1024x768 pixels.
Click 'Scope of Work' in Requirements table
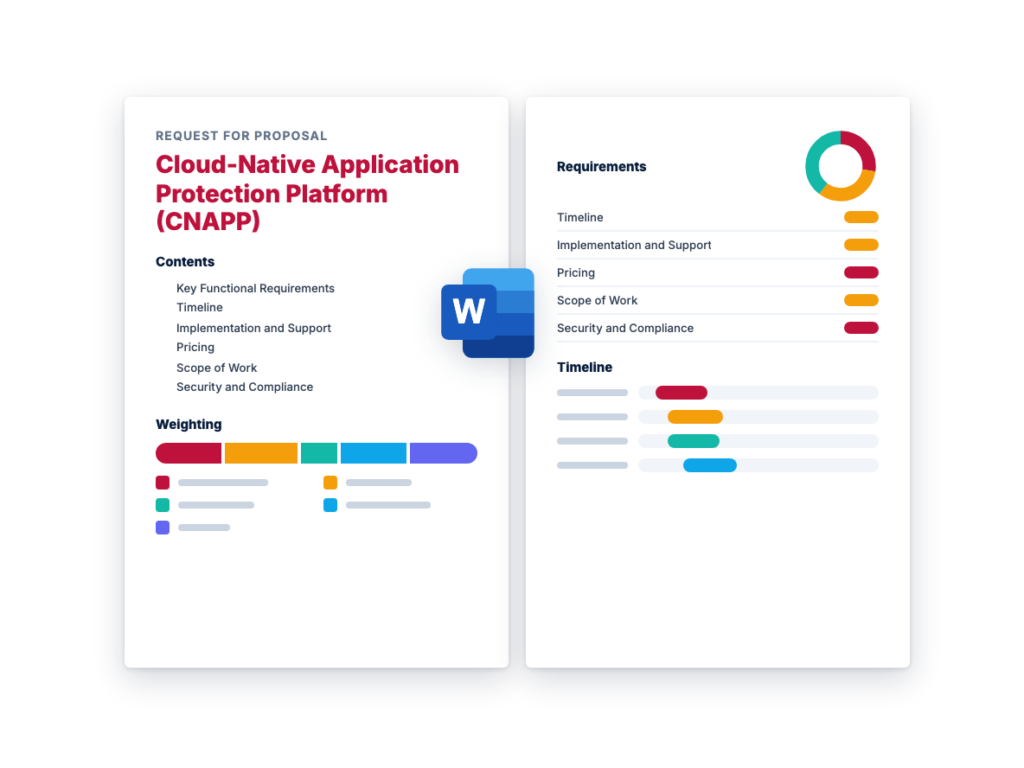pyautogui.click(x=597, y=300)
